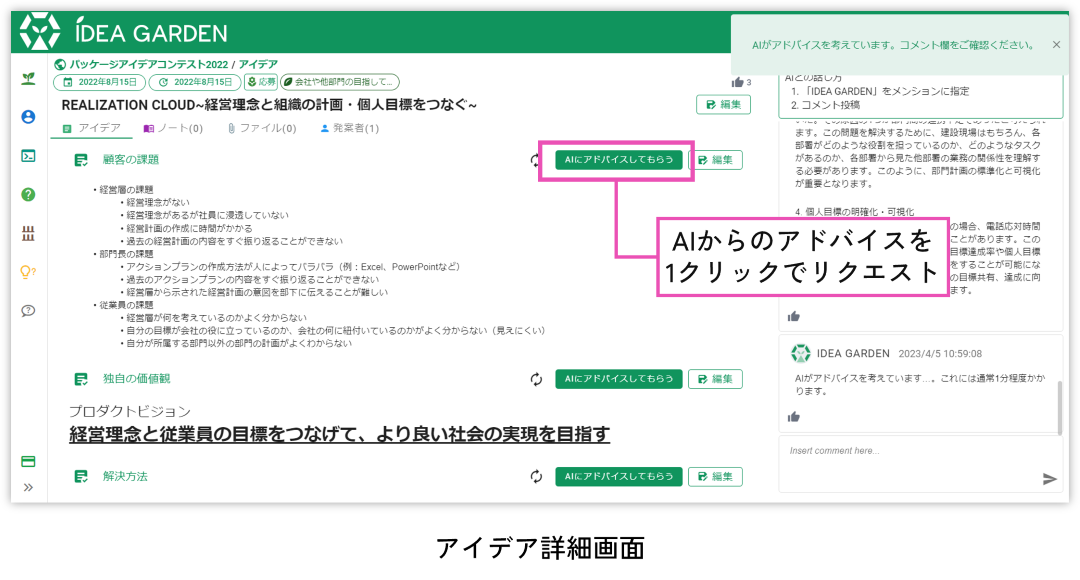Click the 応募 status chip
The height and width of the screenshot is (580, 1080).
[x=261, y=82]
